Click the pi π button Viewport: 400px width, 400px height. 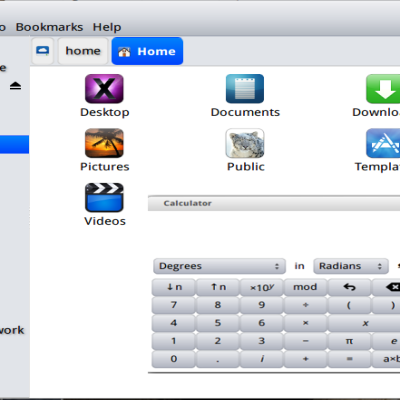coord(349,341)
